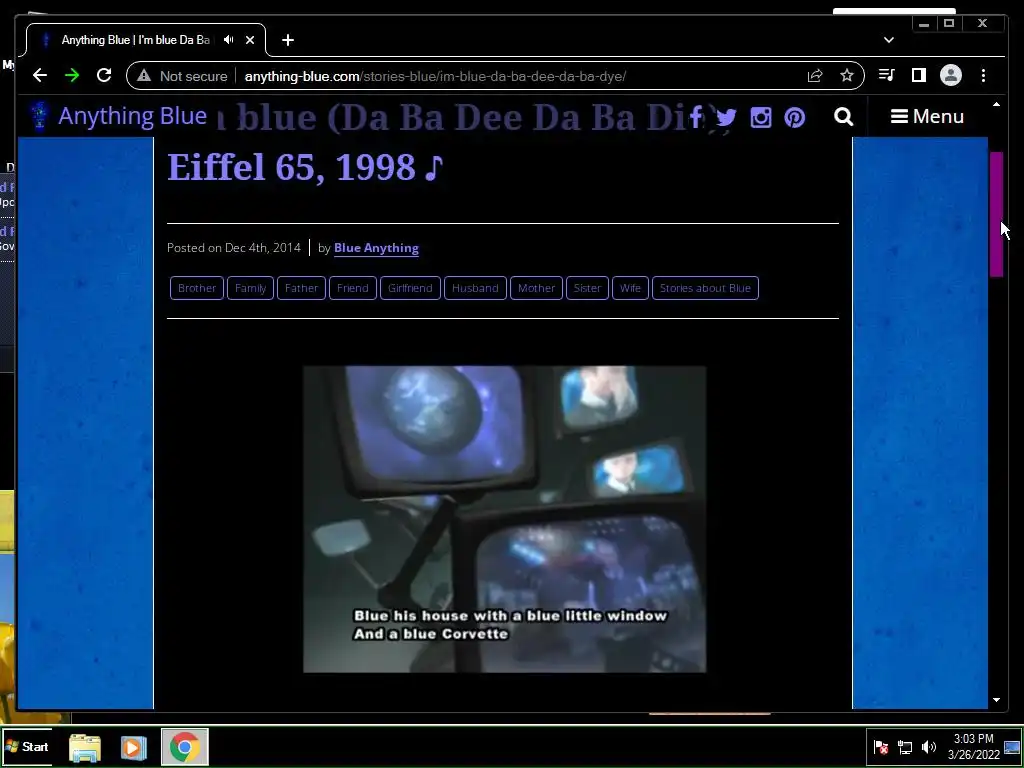Screen dimensions: 1024x768
Task: Open the network tray icon
Action: click(905, 747)
